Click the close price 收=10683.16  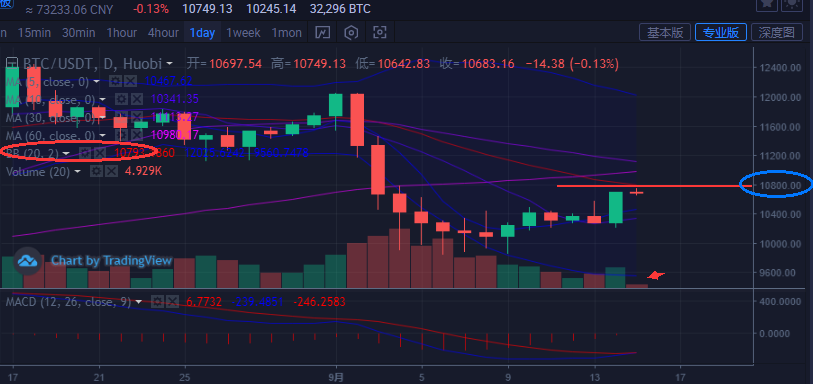coord(477,64)
